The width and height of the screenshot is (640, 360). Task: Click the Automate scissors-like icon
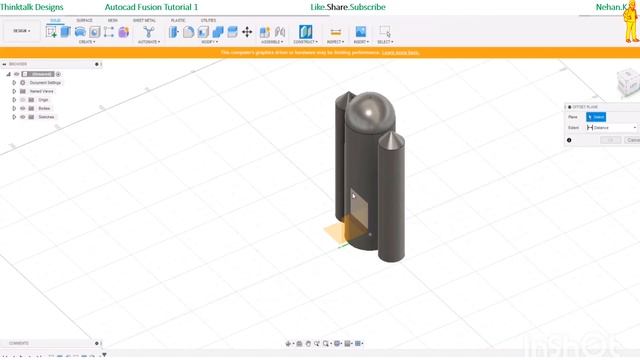pyautogui.click(x=149, y=32)
